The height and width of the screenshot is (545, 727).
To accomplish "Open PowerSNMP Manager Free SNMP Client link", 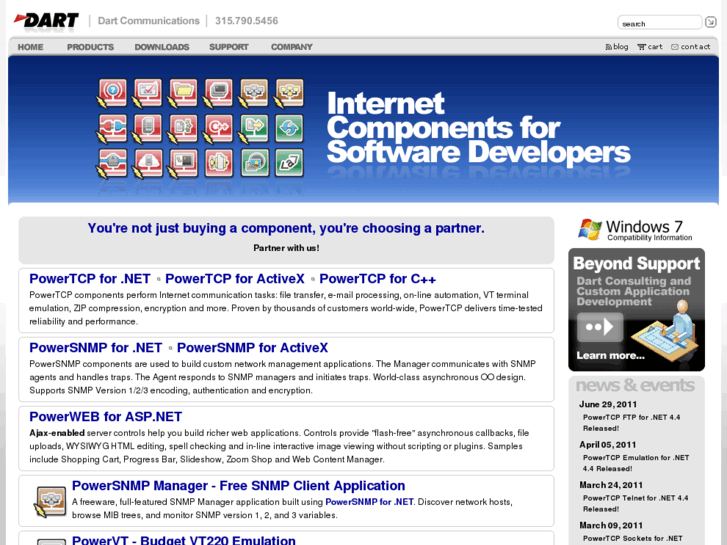I will (x=238, y=486).
